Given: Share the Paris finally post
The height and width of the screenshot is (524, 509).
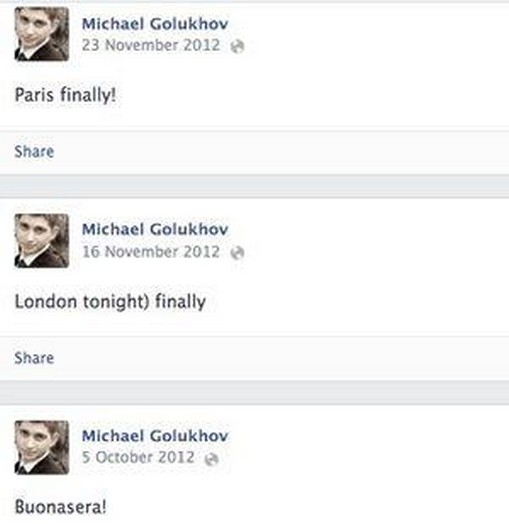Looking at the screenshot, I should click(34, 151).
